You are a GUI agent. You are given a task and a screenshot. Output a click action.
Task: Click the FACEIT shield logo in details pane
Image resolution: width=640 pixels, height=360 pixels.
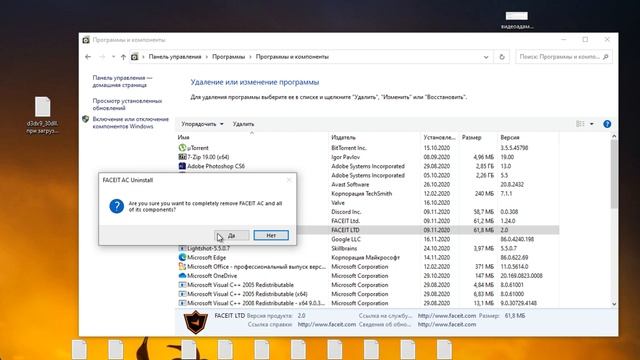pos(196,322)
